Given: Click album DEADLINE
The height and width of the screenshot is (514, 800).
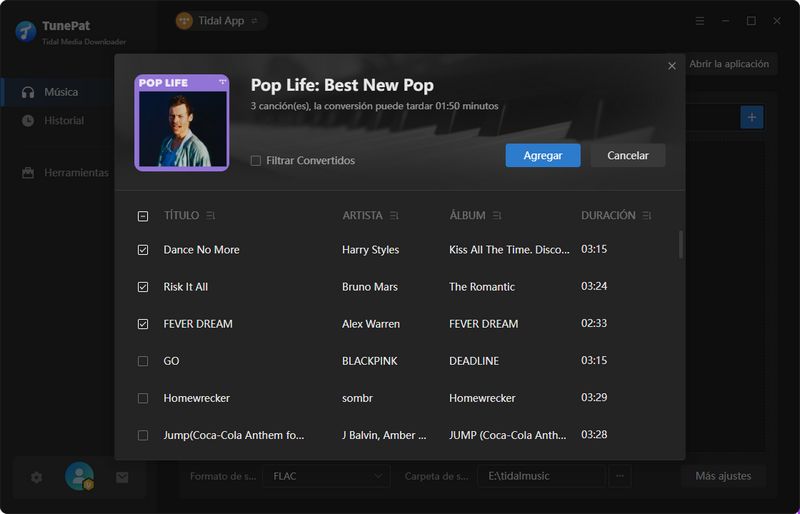Looking at the screenshot, I should pos(474,361).
